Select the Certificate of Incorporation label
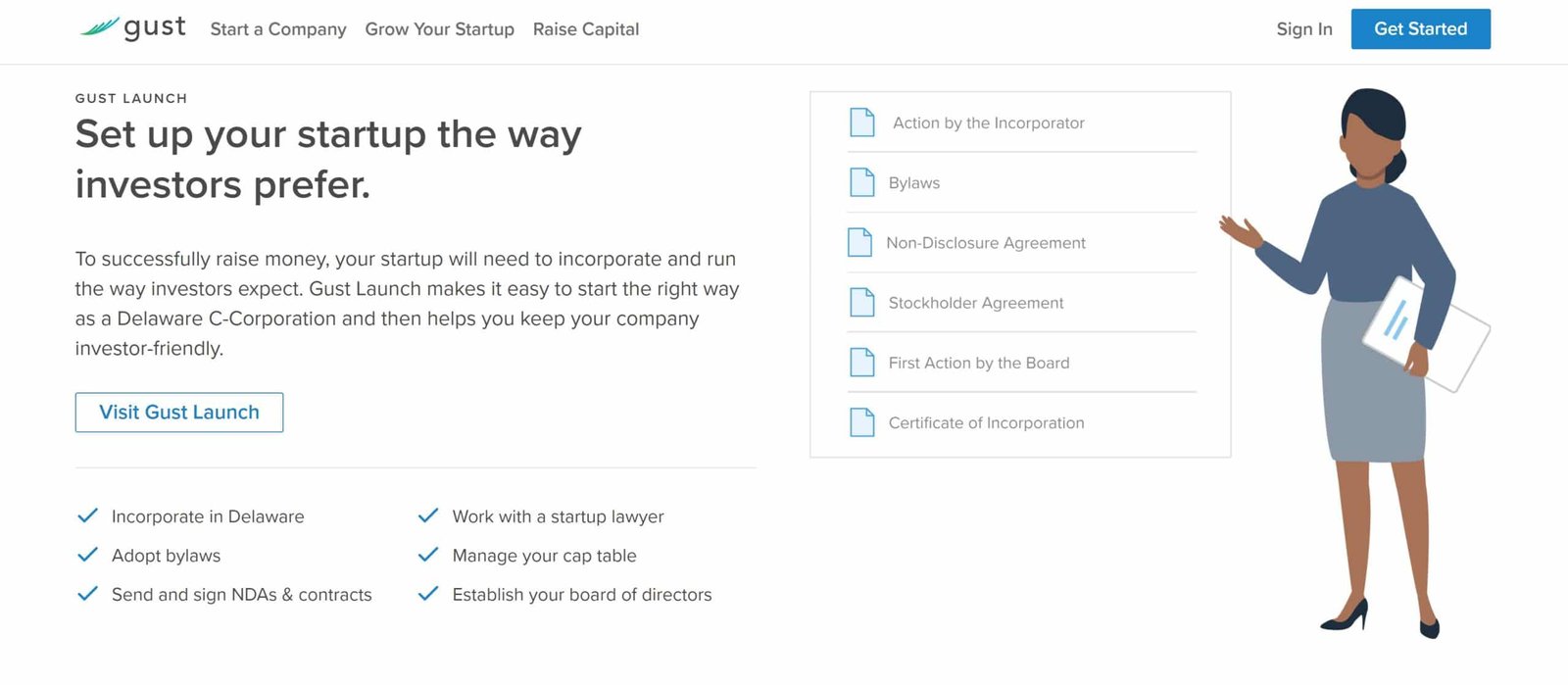1568x685 pixels. click(x=986, y=423)
